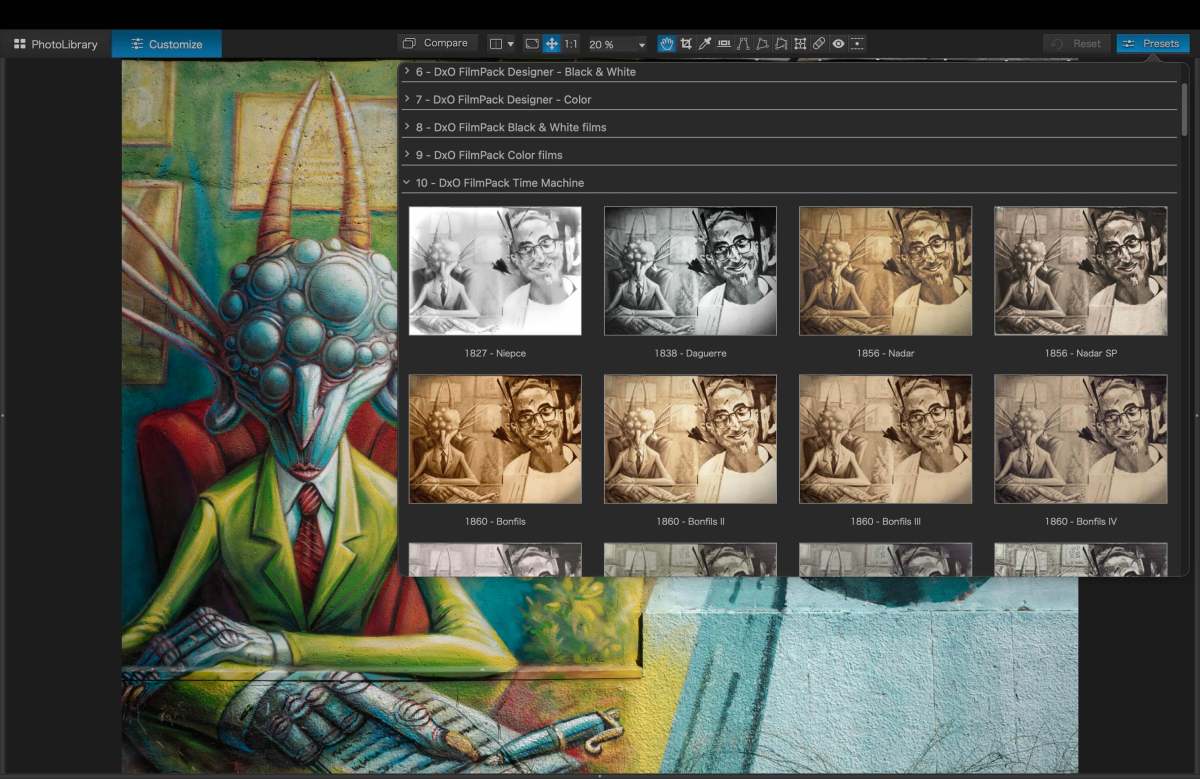The image size is (1200, 779).
Task: Activate the Repair tool
Action: click(819, 43)
